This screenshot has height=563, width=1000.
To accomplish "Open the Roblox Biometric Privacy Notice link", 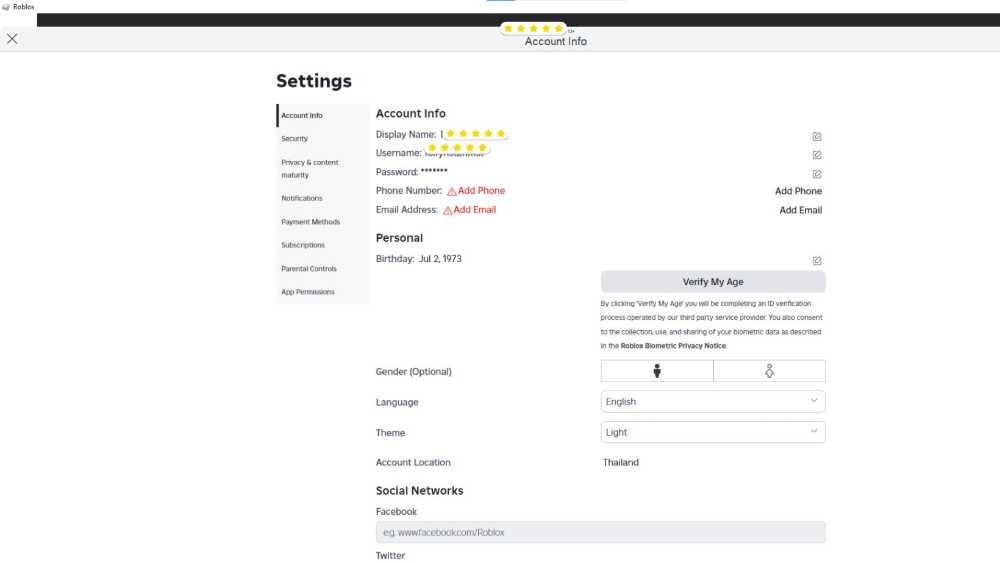I will (x=673, y=346).
